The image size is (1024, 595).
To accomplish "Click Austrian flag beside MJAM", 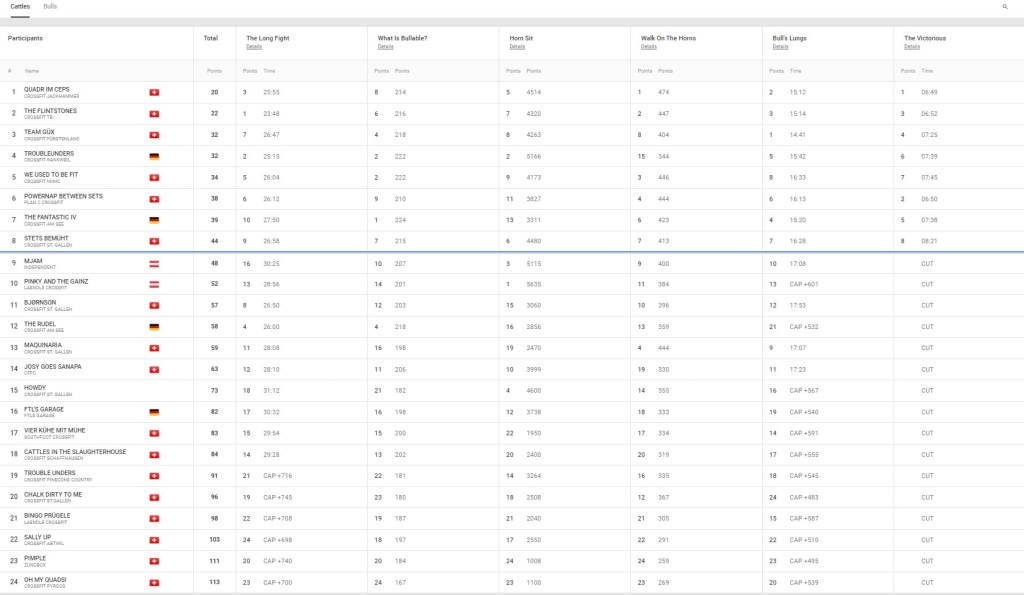I will 154,263.
